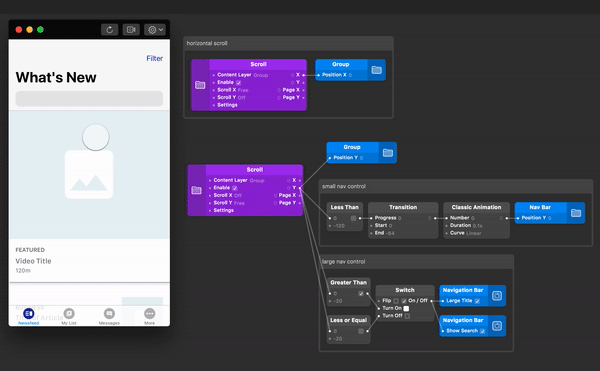The height and width of the screenshot is (371, 600).
Task: Toggle the Turn On checkbox in Switch
Action: click(x=406, y=308)
